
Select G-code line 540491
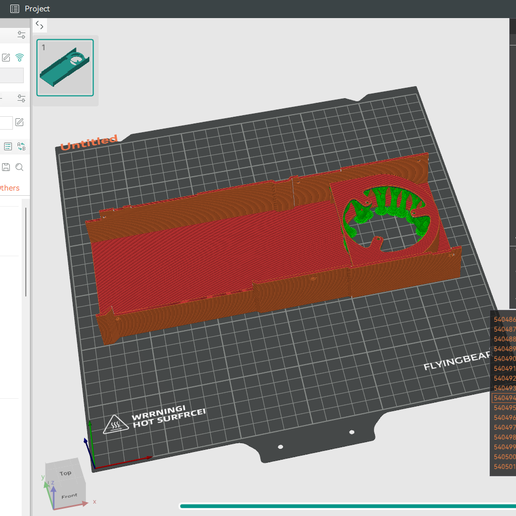(504, 369)
